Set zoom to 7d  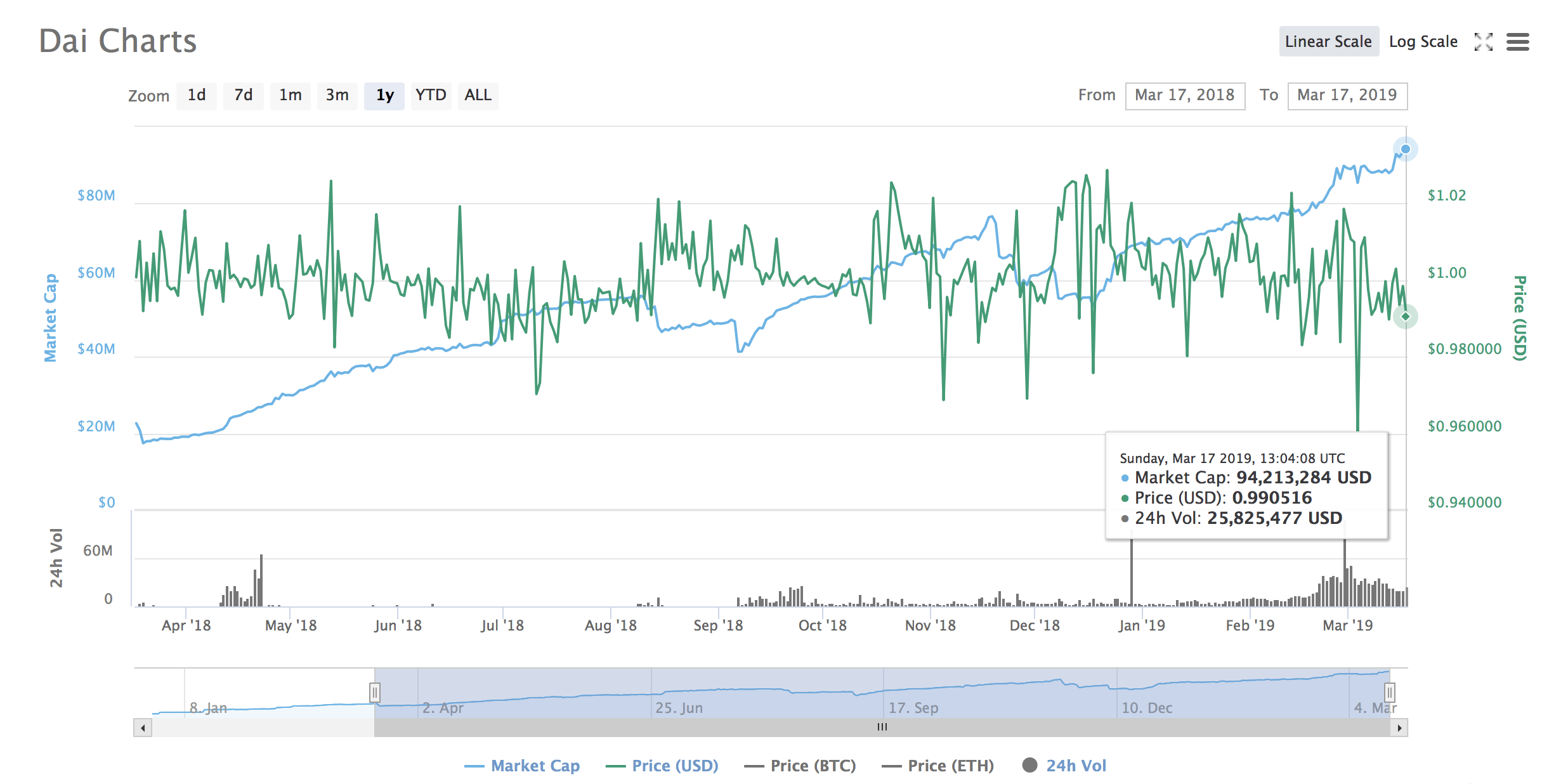pos(244,96)
